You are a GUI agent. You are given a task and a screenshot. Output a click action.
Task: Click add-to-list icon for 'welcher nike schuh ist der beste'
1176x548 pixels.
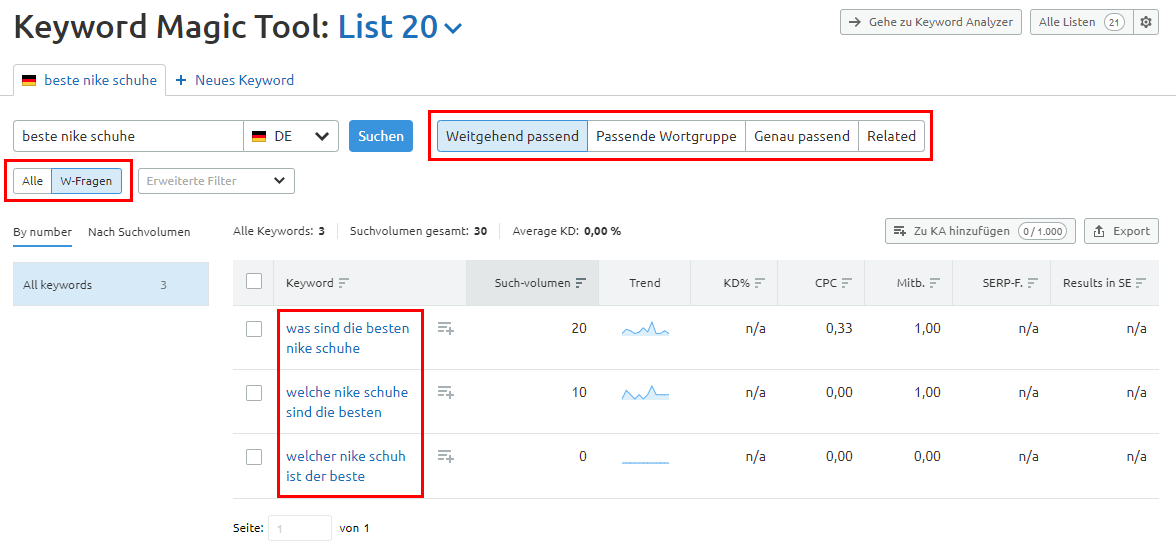(x=446, y=456)
